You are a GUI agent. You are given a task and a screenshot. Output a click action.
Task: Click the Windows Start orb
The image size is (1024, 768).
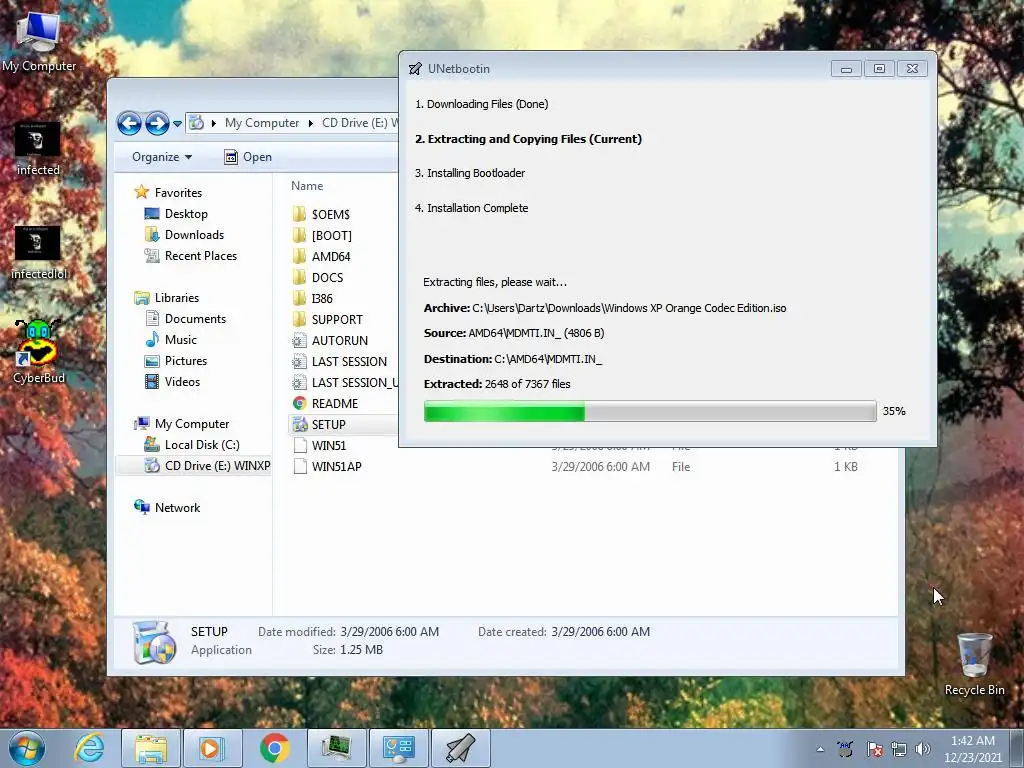click(x=27, y=748)
